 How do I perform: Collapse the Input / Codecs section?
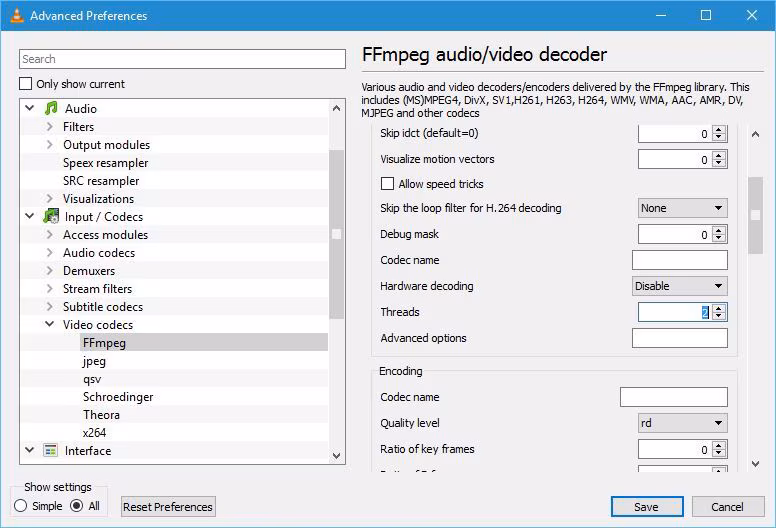(x=30, y=216)
